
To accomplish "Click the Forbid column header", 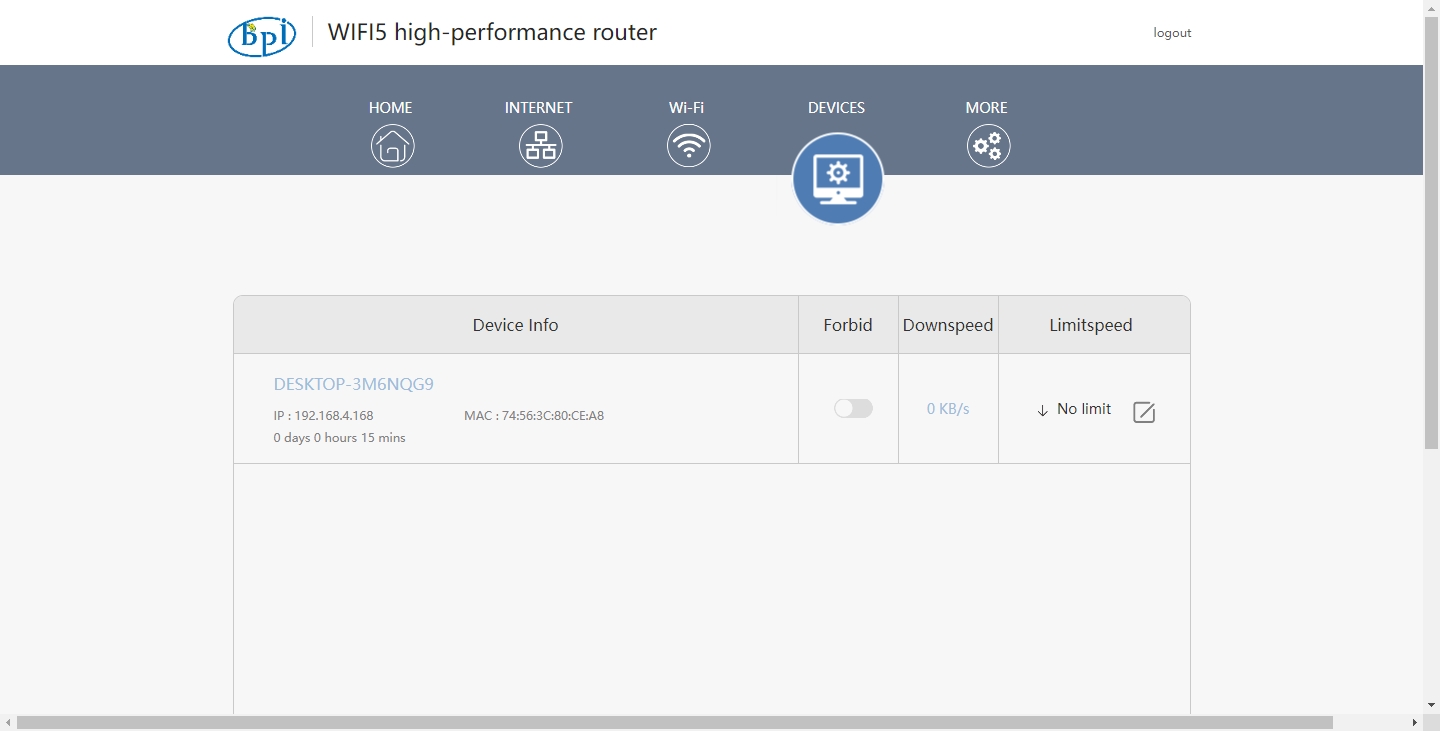I will point(848,325).
